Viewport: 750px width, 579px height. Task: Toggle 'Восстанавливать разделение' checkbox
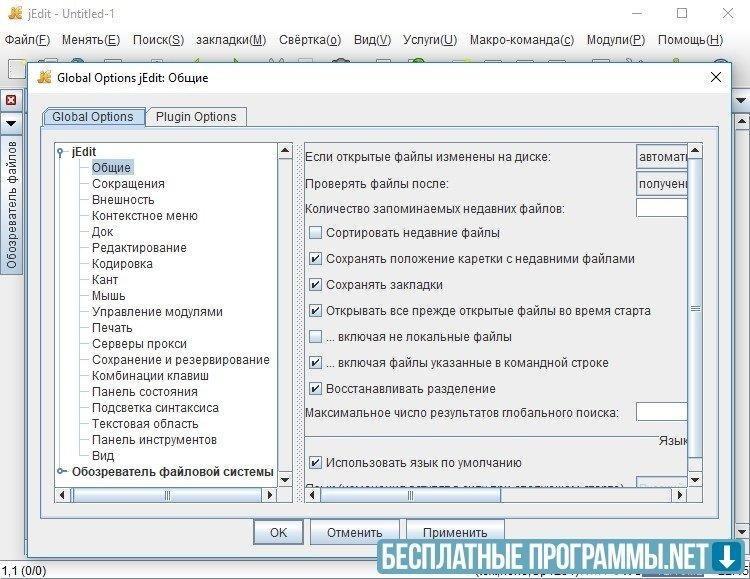point(316,389)
